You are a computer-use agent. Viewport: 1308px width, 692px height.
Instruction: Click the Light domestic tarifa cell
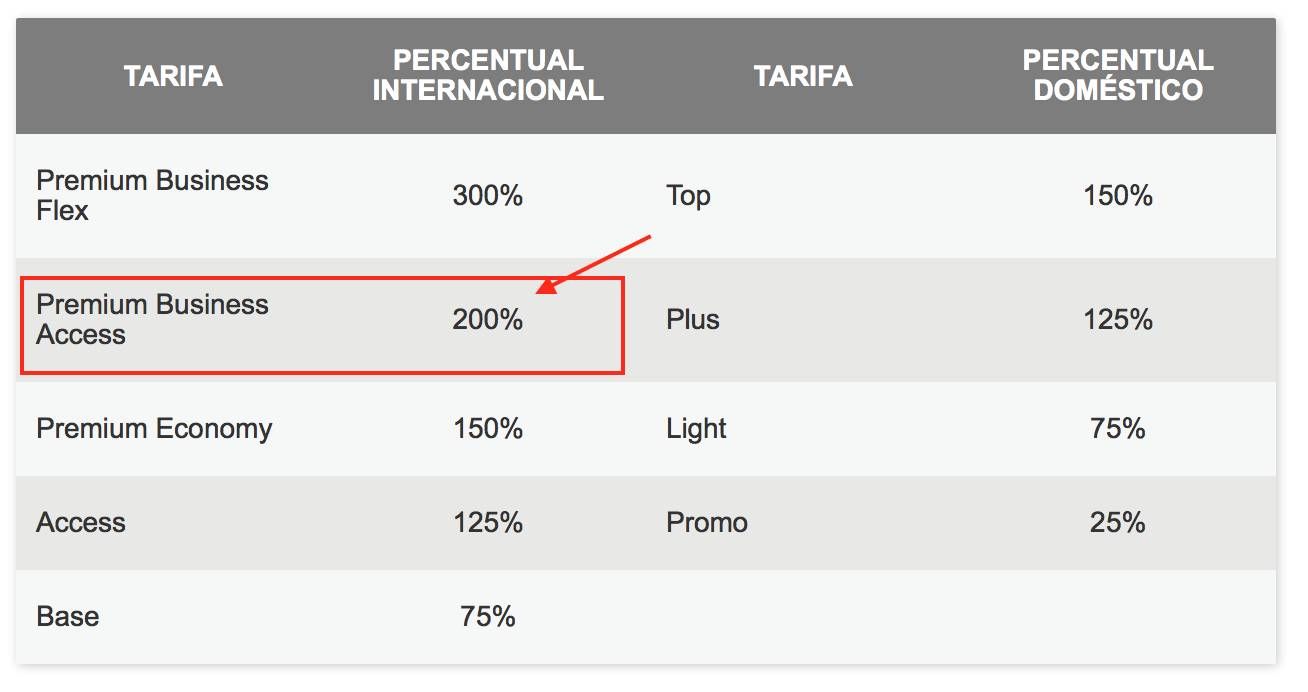696,429
